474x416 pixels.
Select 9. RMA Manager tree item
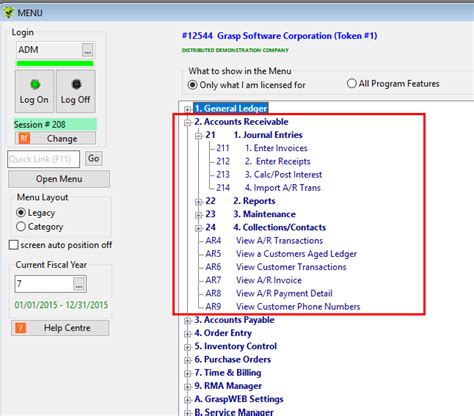228,386
